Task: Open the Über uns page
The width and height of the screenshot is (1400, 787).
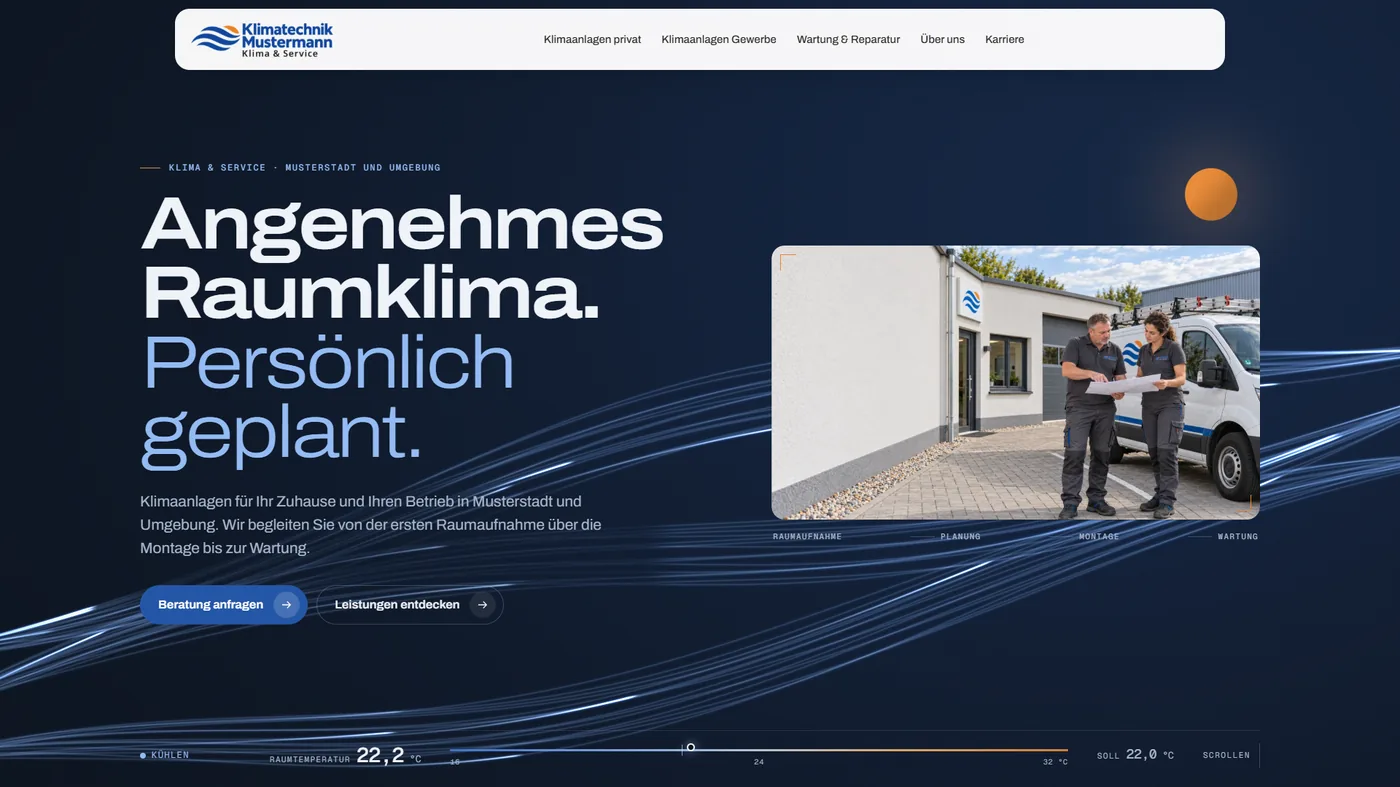Action: [942, 40]
